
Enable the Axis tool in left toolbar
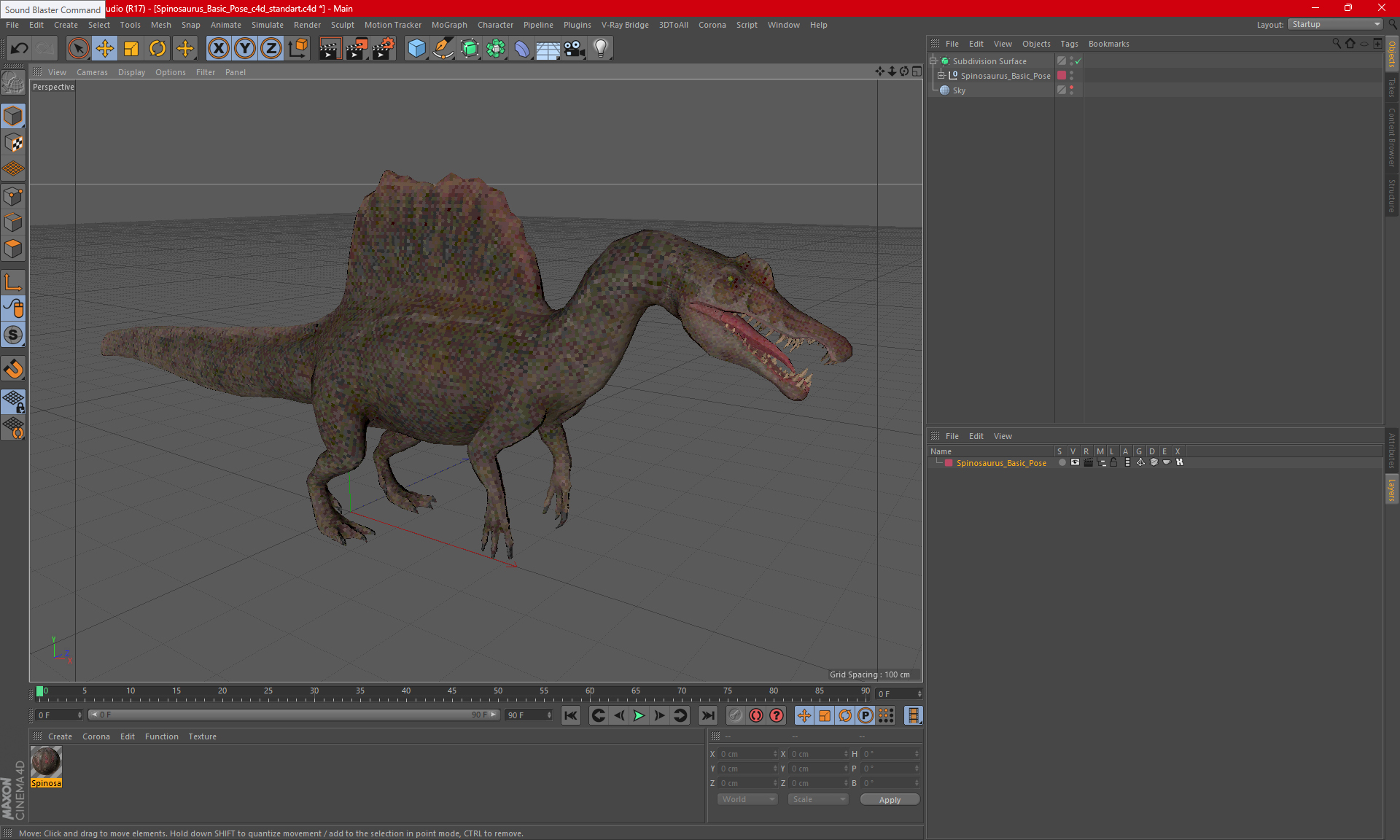tap(13, 282)
